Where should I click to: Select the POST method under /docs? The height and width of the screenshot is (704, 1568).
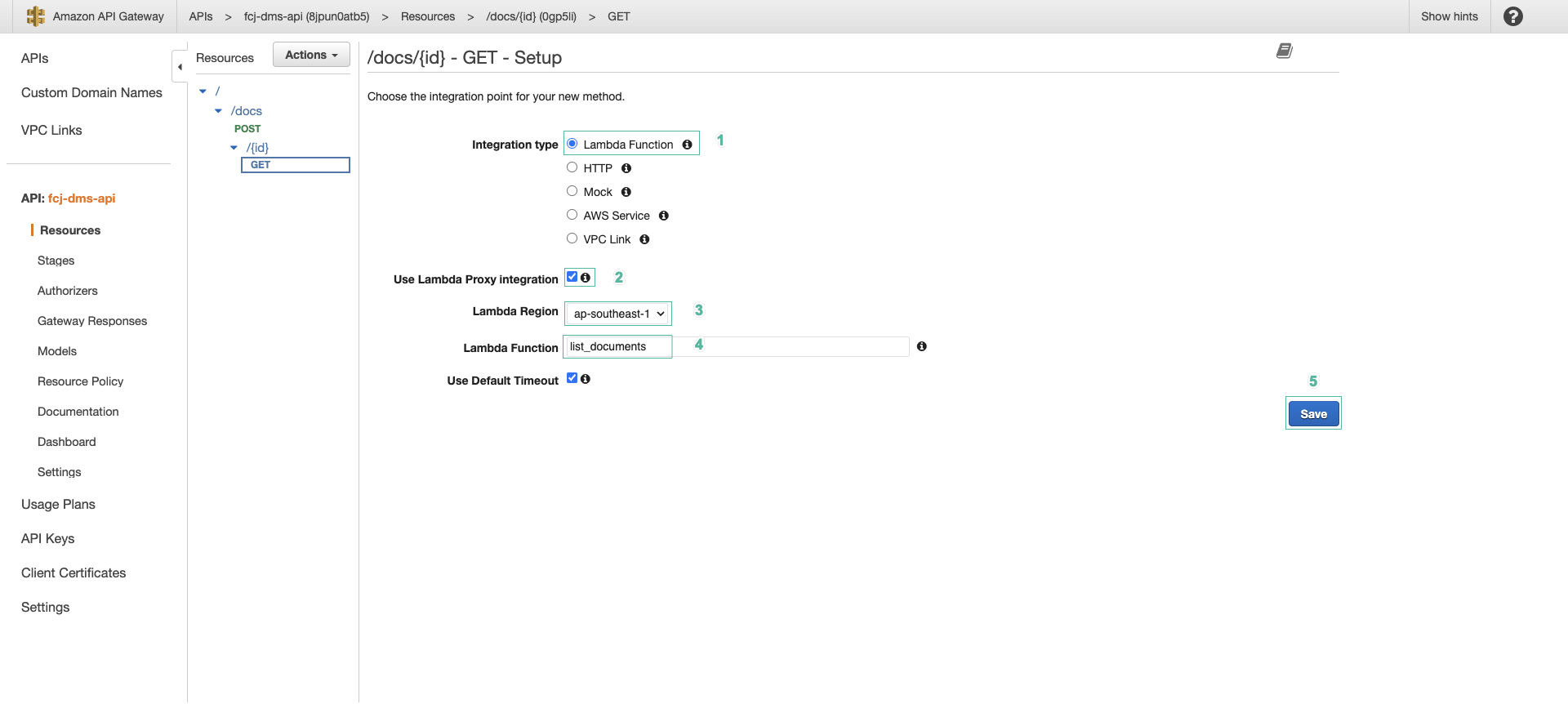click(x=247, y=129)
